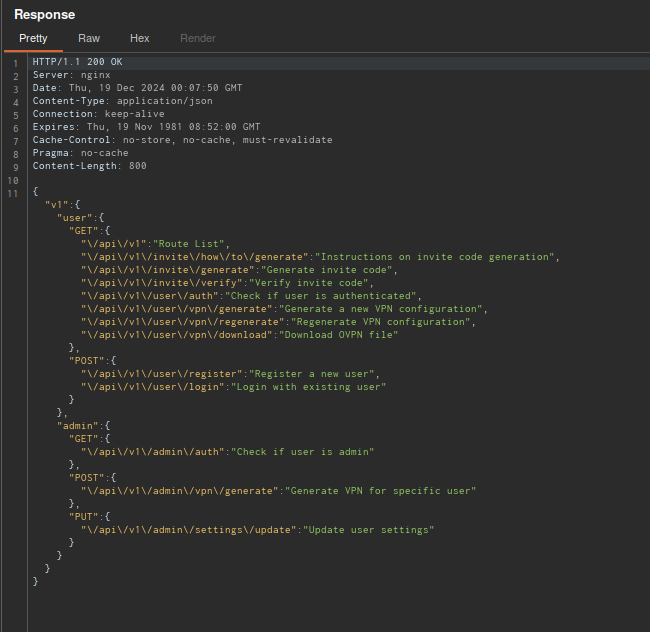The width and height of the screenshot is (650, 632).
Task: Select the Pretty tab
Action: tap(33, 38)
